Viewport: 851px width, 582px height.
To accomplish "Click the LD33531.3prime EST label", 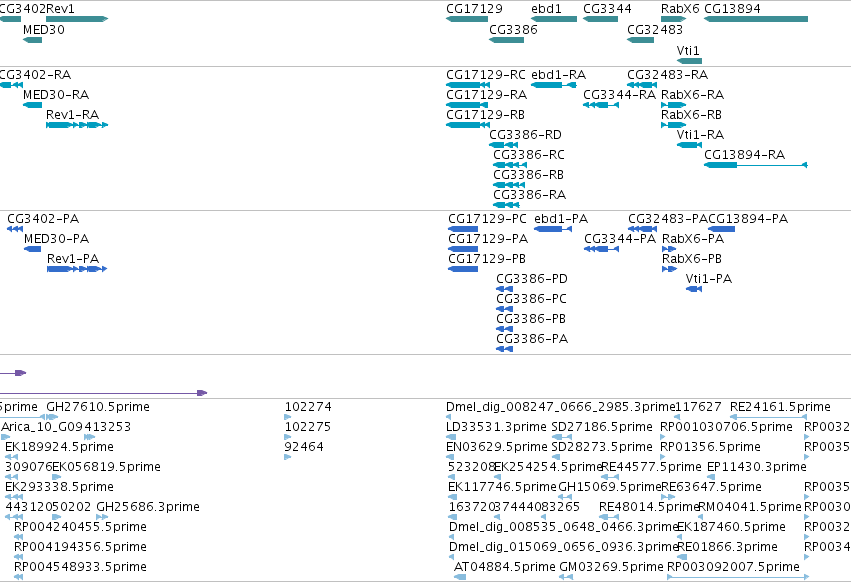I will coord(496,427).
